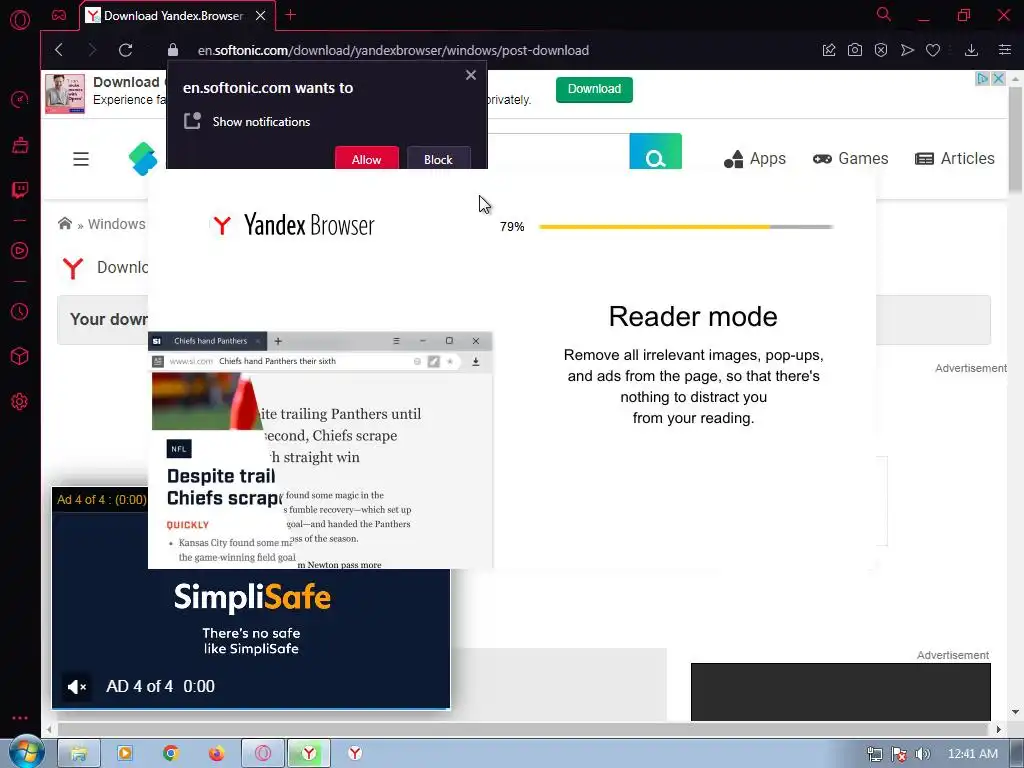
Task: Open media player from taskbar
Action: pos(125,753)
